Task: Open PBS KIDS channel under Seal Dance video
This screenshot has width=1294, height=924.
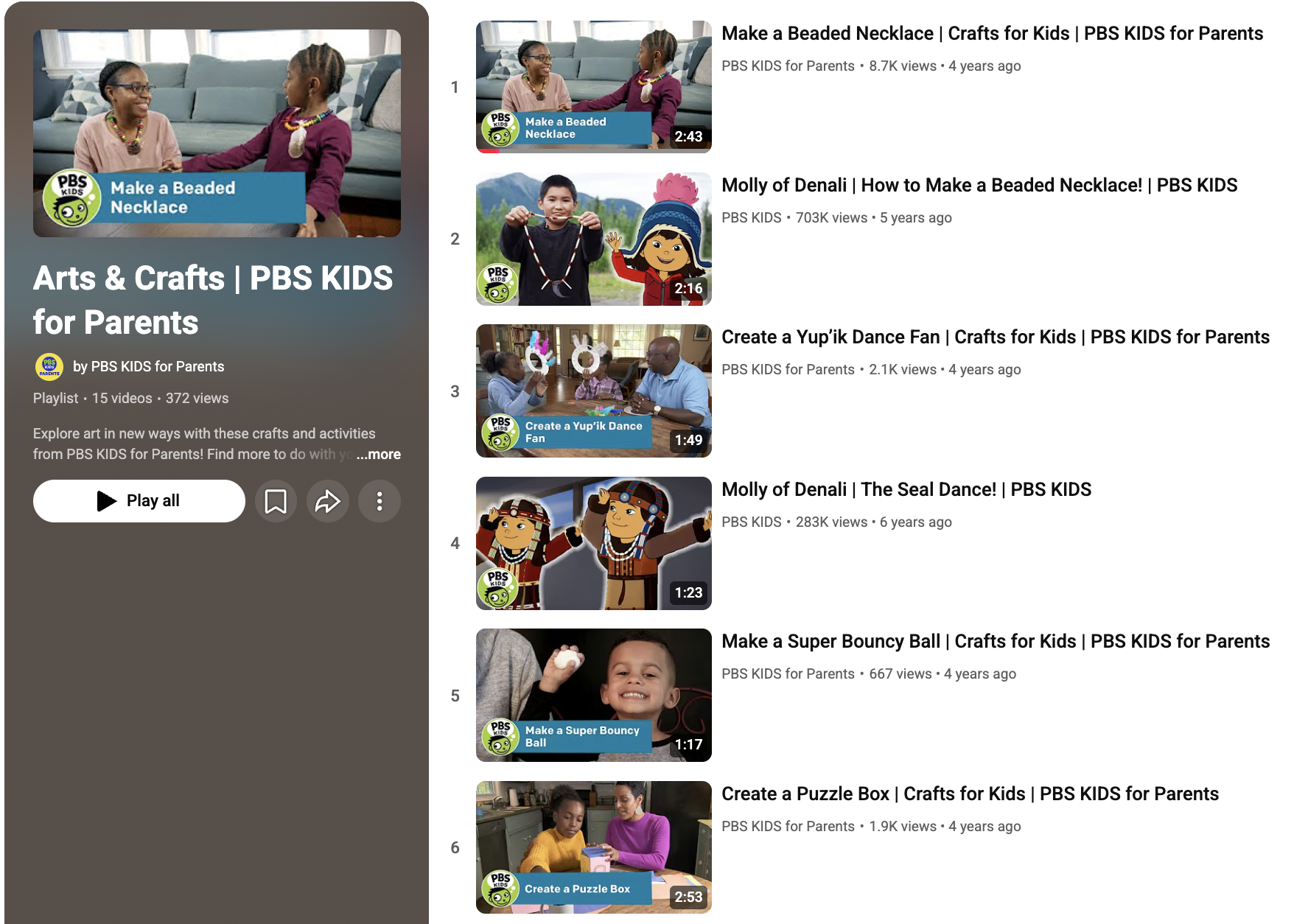Action: click(x=751, y=522)
